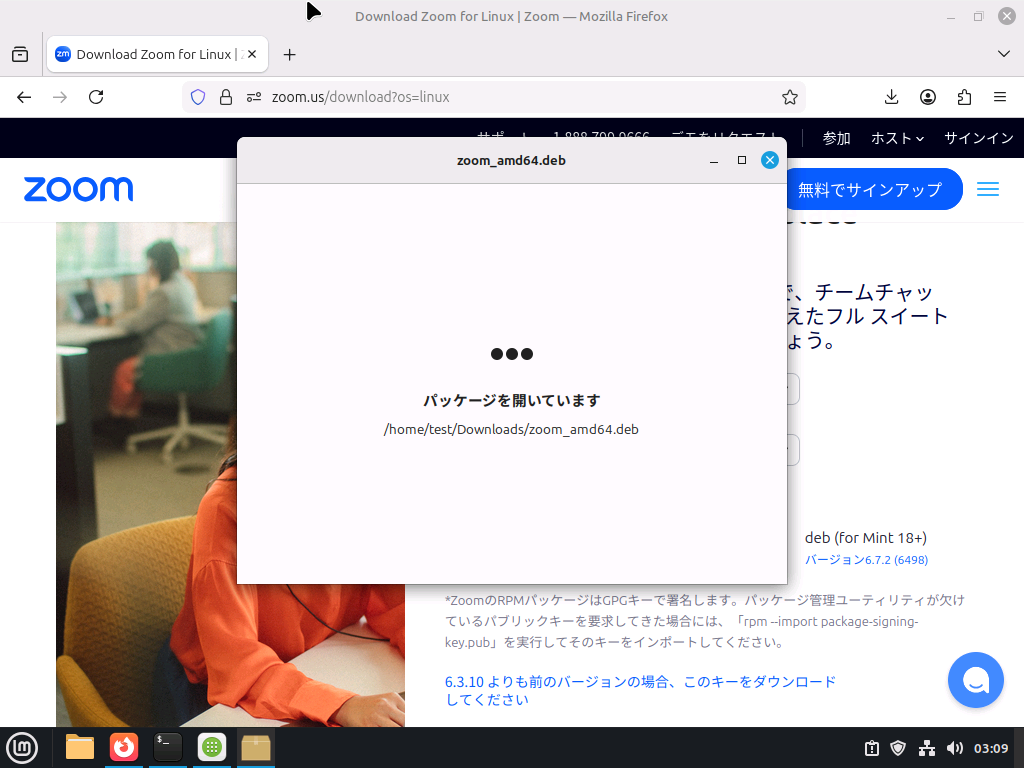
Task: Open the ホスト dropdown menu
Action: pyautogui.click(x=897, y=140)
